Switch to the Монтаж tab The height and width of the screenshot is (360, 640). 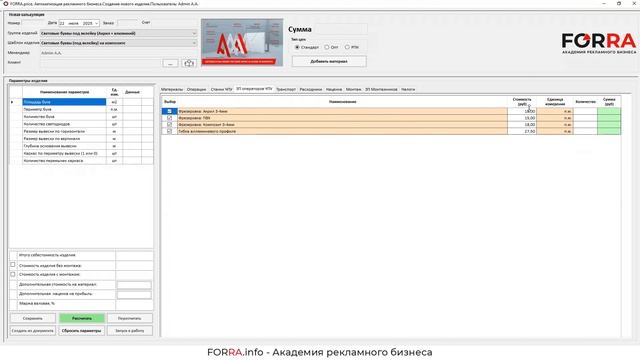[x=353, y=89]
